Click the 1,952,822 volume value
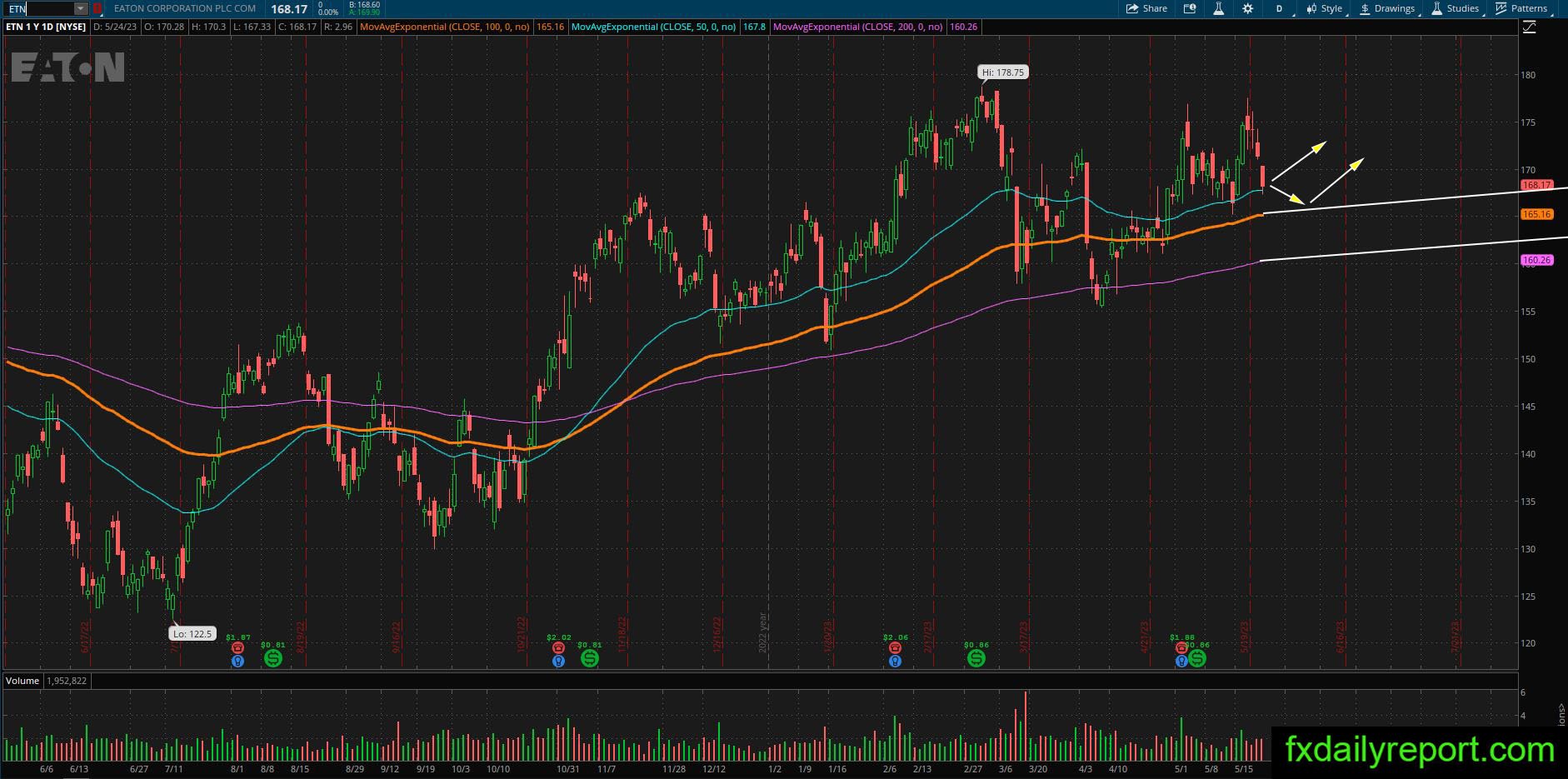The height and width of the screenshot is (779, 1568). 66,681
